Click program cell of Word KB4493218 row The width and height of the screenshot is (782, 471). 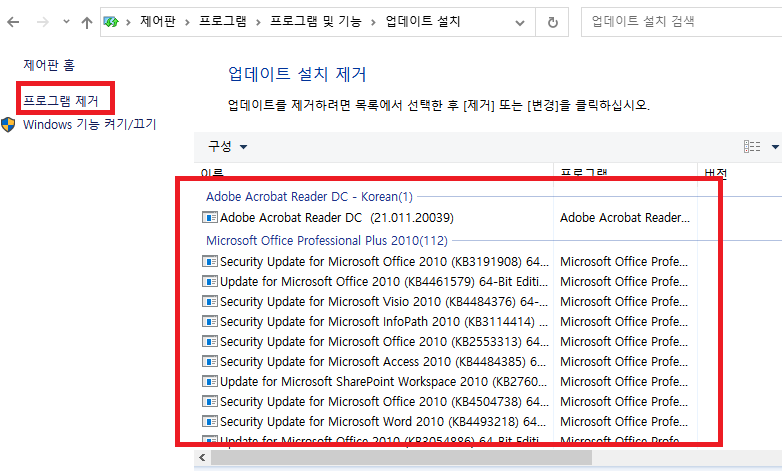[624, 421]
